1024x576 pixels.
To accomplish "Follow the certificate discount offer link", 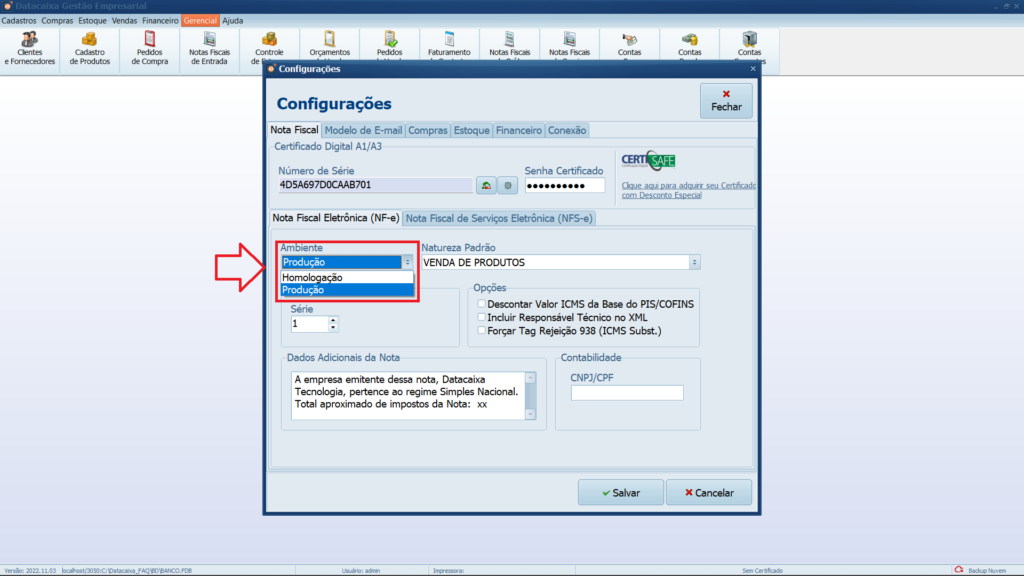I will pyautogui.click(x=688, y=190).
